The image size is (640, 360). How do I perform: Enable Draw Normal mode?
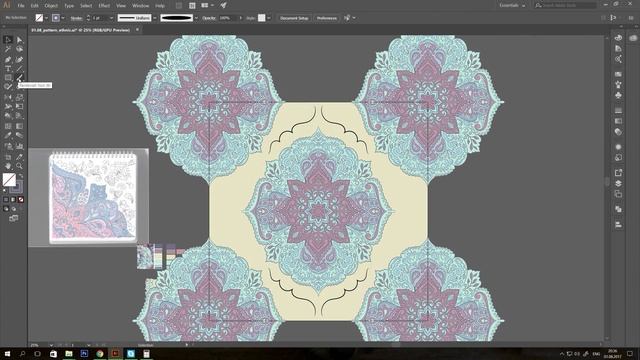pyautogui.click(x=6, y=209)
